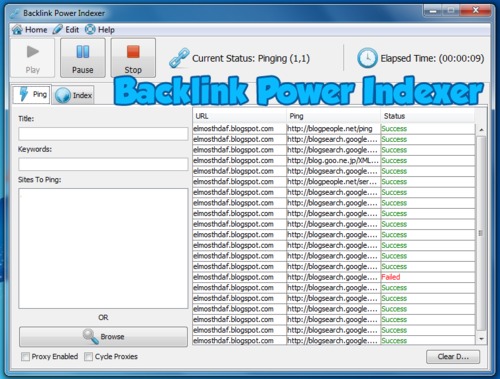Toggle the Cycle Proxies checkbox

point(88,357)
